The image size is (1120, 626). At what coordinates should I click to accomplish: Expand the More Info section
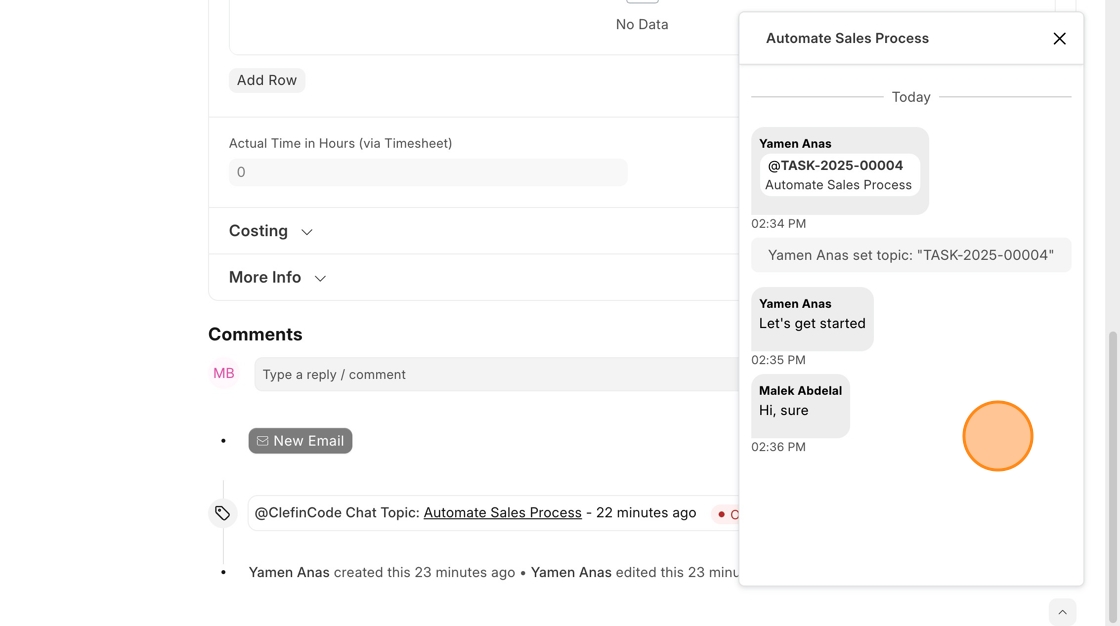277,278
